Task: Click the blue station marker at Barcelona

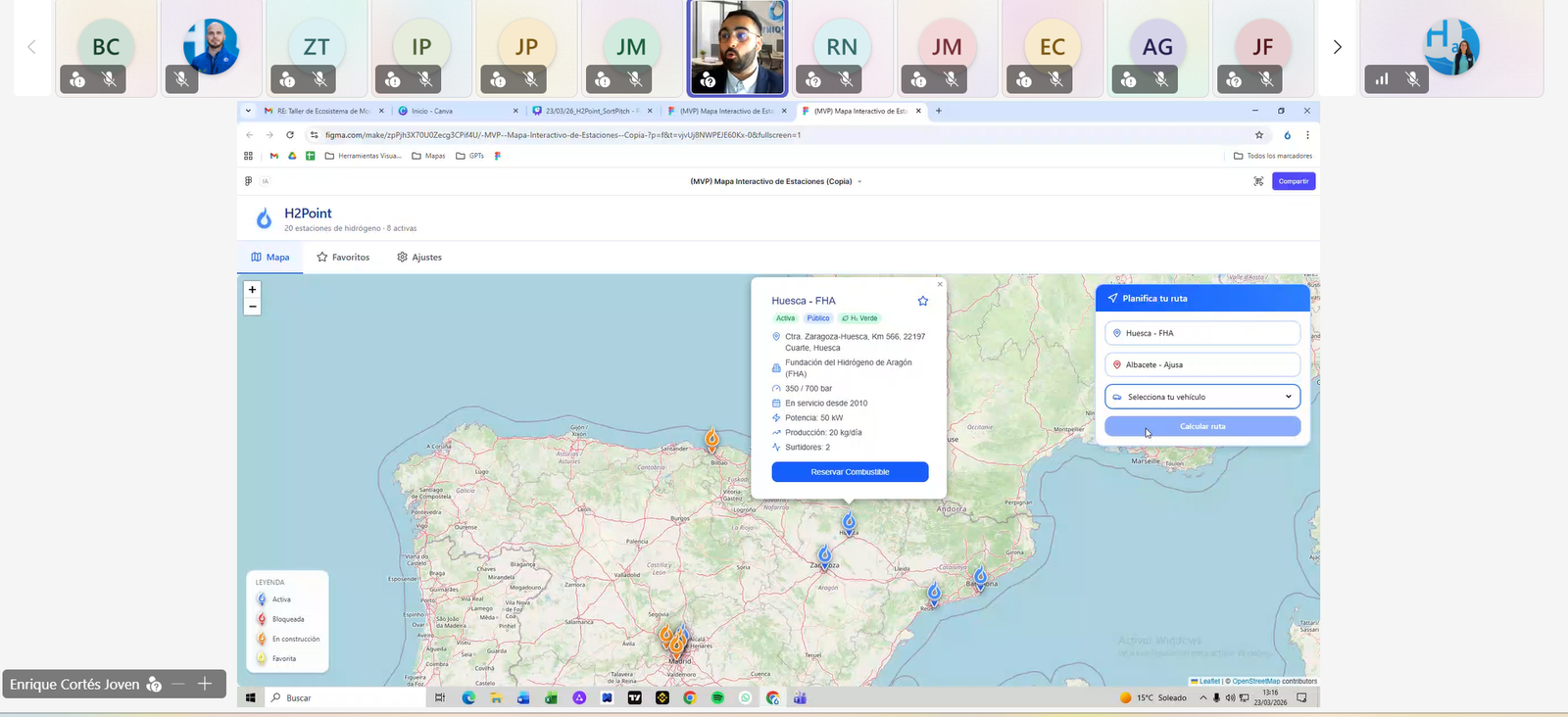Action: 980,575
